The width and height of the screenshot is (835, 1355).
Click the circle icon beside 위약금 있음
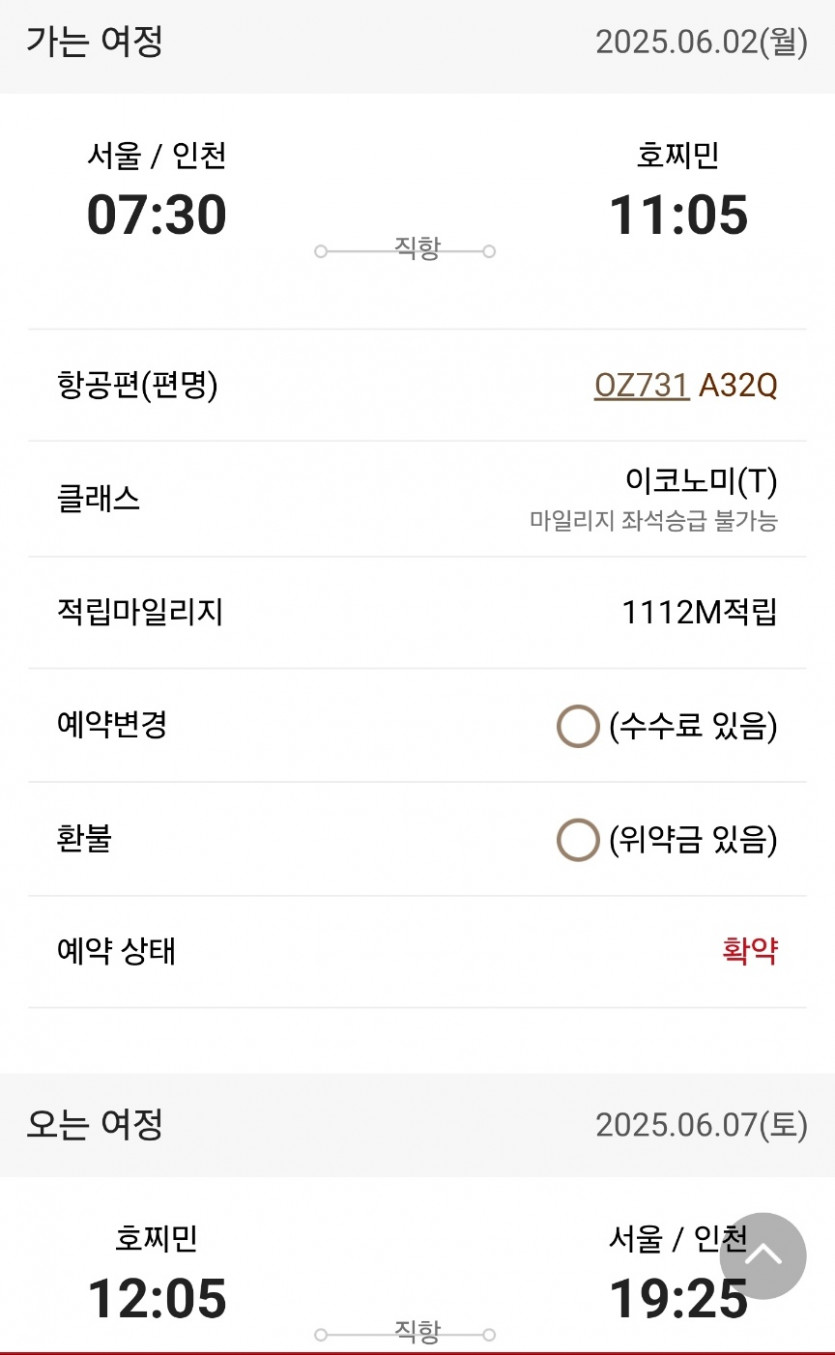577,841
